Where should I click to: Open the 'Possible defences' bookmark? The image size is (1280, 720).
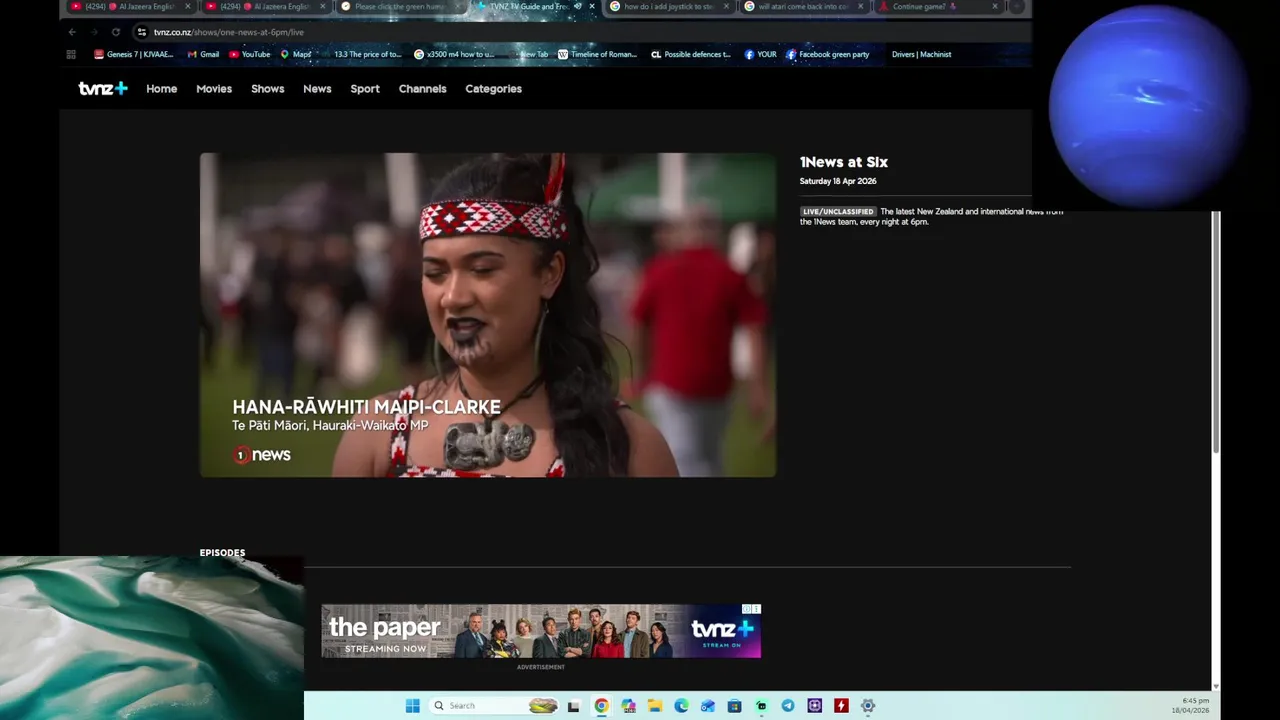pos(691,55)
